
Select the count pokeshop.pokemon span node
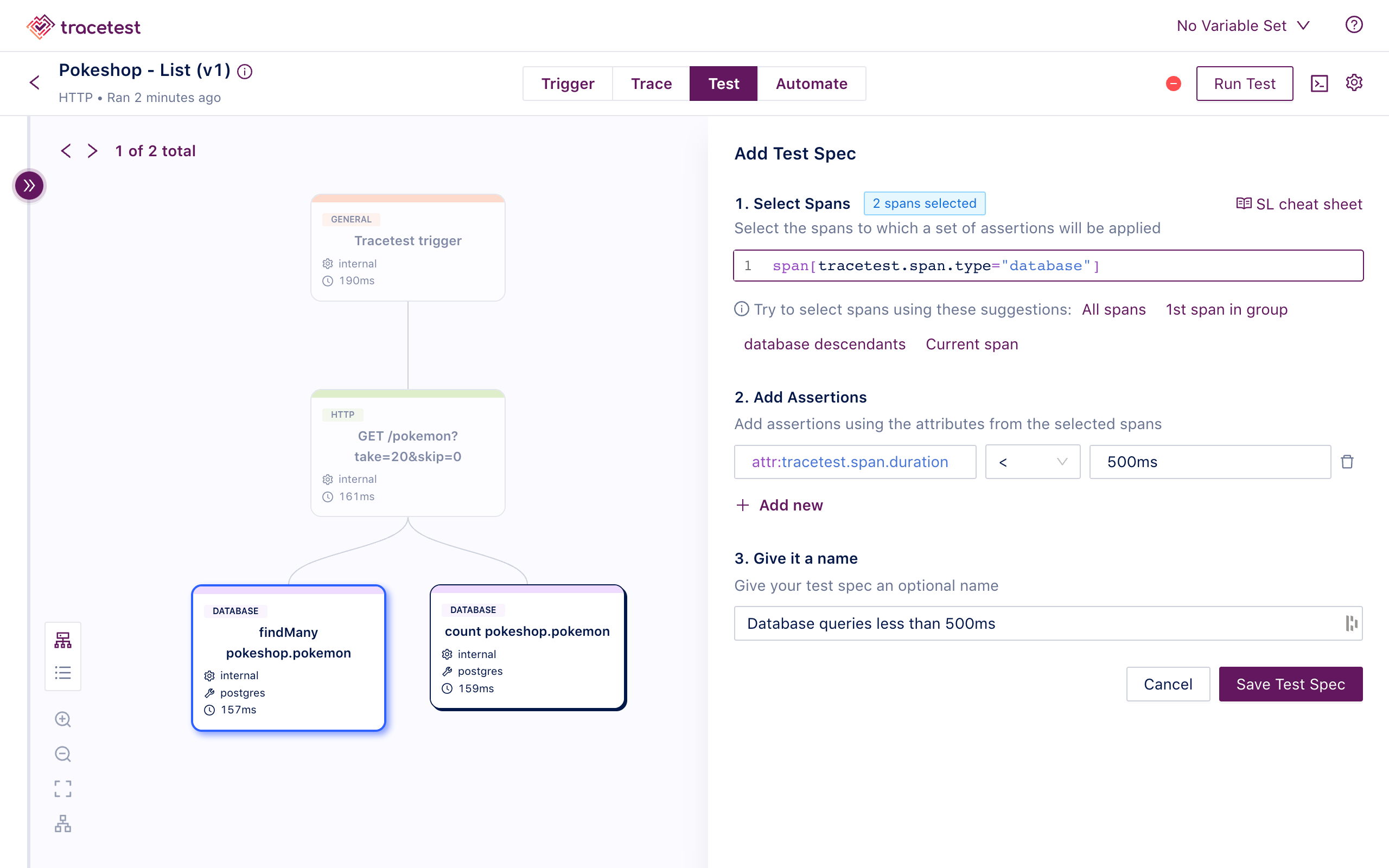tap(527, 647)
